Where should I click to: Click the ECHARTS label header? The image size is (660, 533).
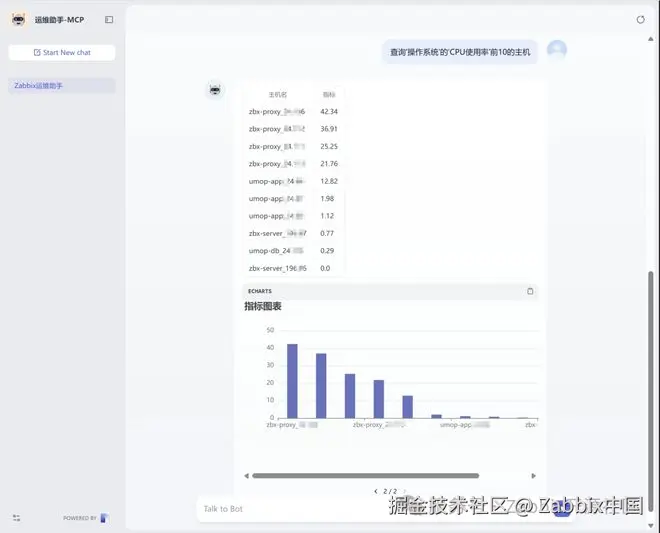(260, 291)
